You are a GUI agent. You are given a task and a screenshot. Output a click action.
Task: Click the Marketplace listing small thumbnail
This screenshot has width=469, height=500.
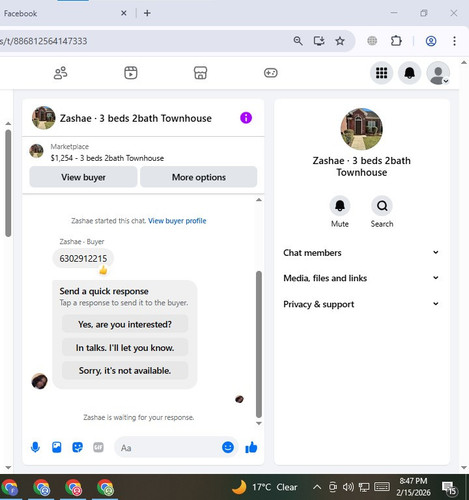coord(36,151)
